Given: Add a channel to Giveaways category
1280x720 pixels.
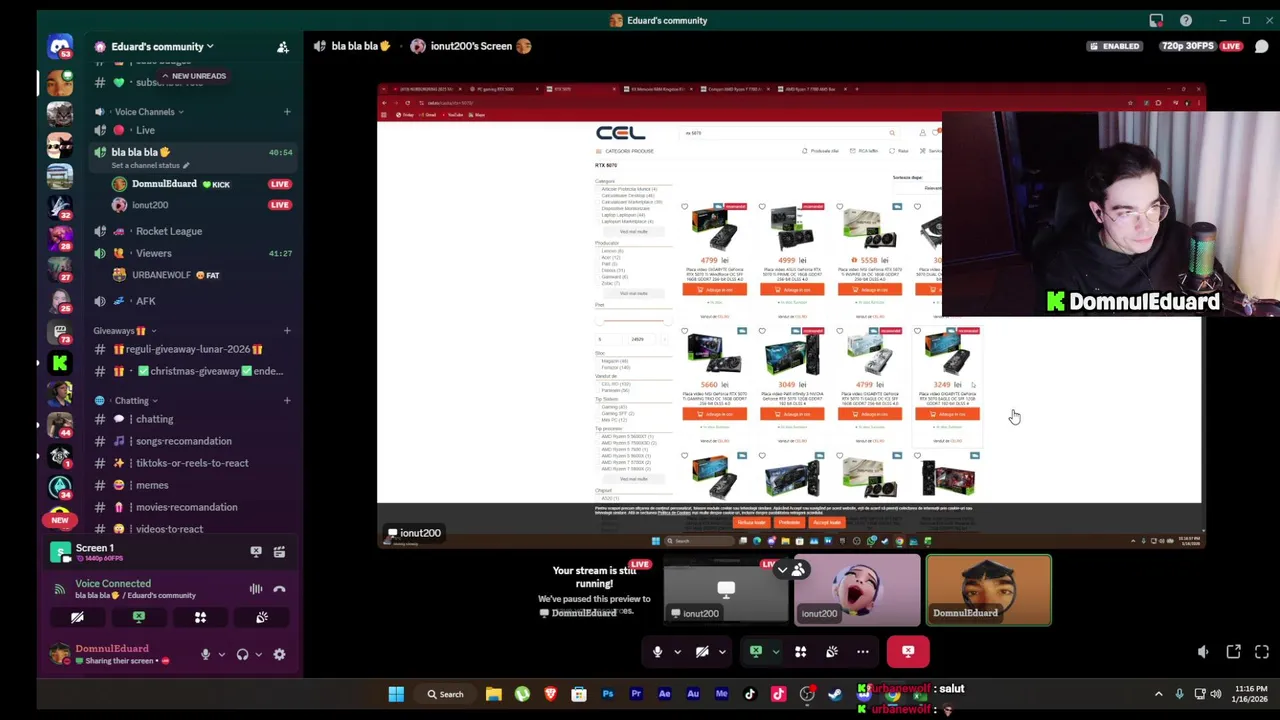Looking at the screenshot, I should coord(287,331).
